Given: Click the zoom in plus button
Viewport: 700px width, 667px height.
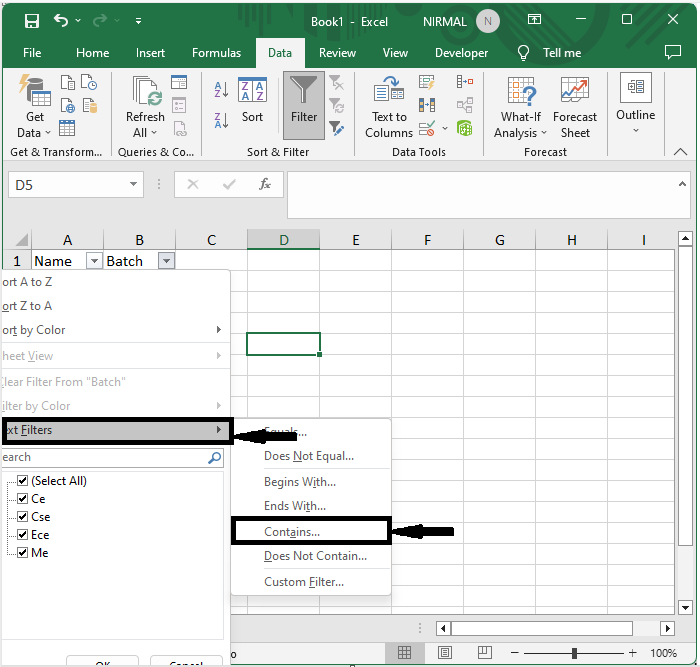Looking at the screenshot, I should (x=633, y=653).
